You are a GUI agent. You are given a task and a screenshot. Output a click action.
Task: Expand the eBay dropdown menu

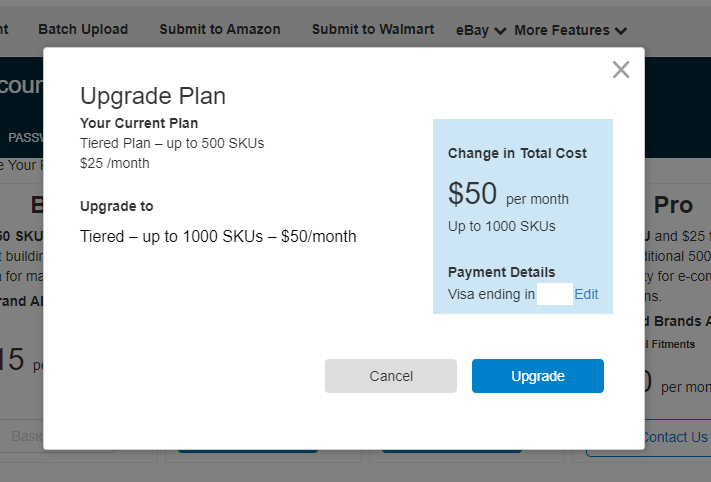481,30
